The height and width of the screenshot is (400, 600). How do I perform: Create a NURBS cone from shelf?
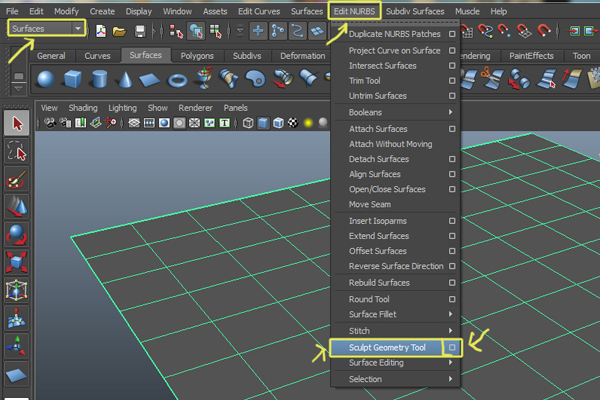pyautogui.click(x=125, y=80)
